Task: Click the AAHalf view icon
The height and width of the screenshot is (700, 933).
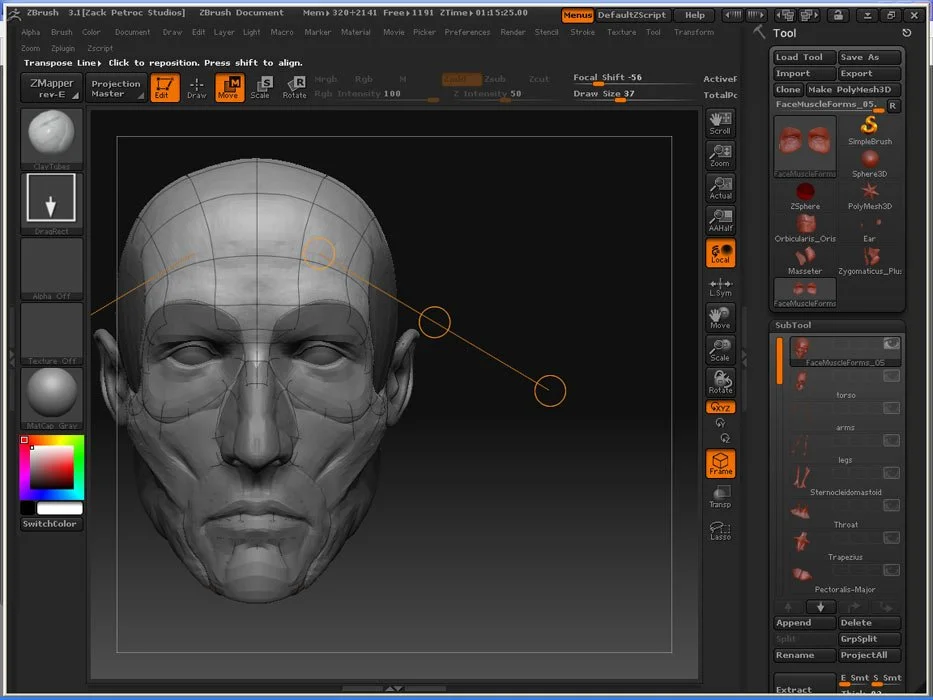Action: (720, 221)
